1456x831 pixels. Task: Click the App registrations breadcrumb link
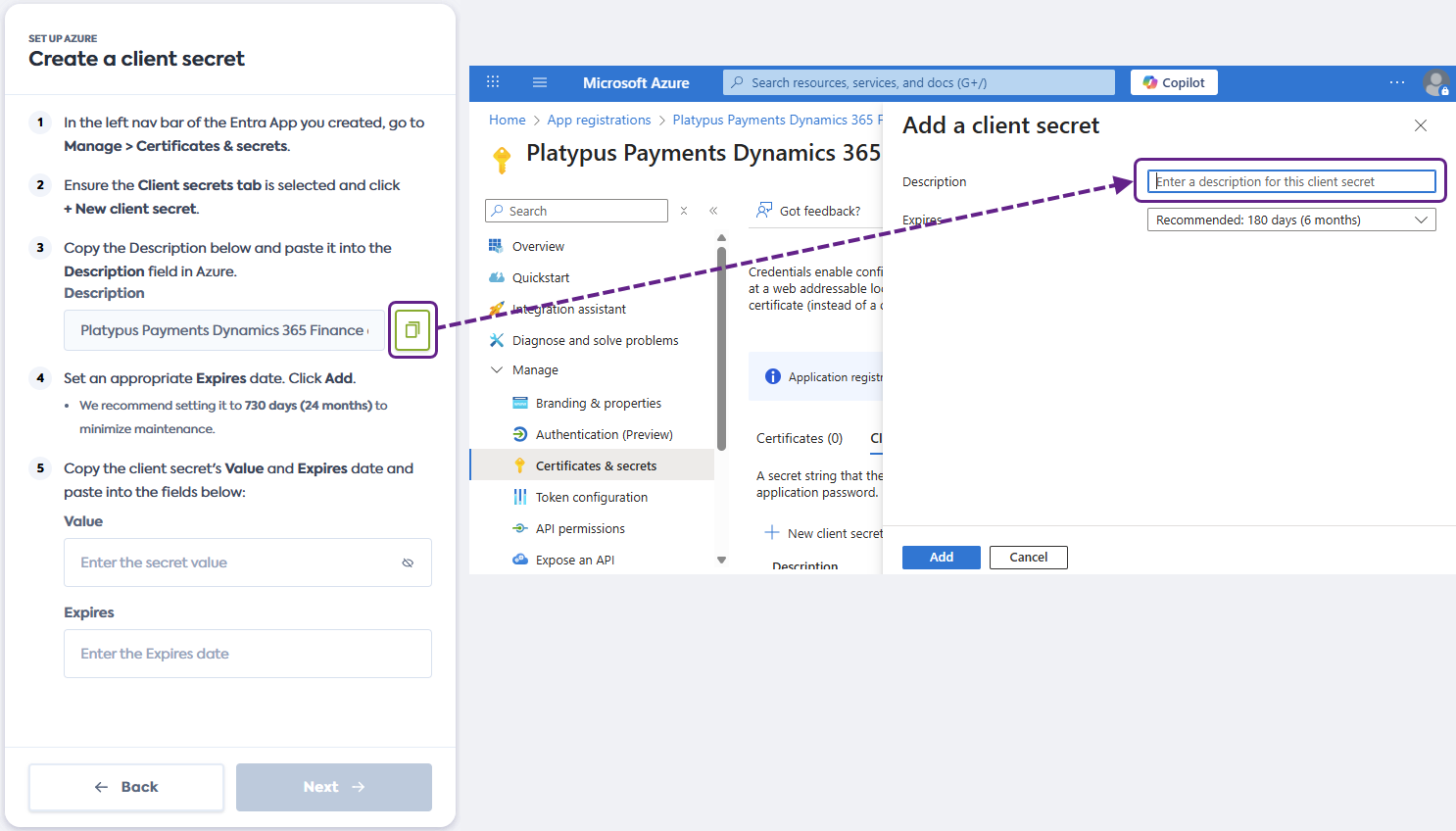click(x=599, y=121)
